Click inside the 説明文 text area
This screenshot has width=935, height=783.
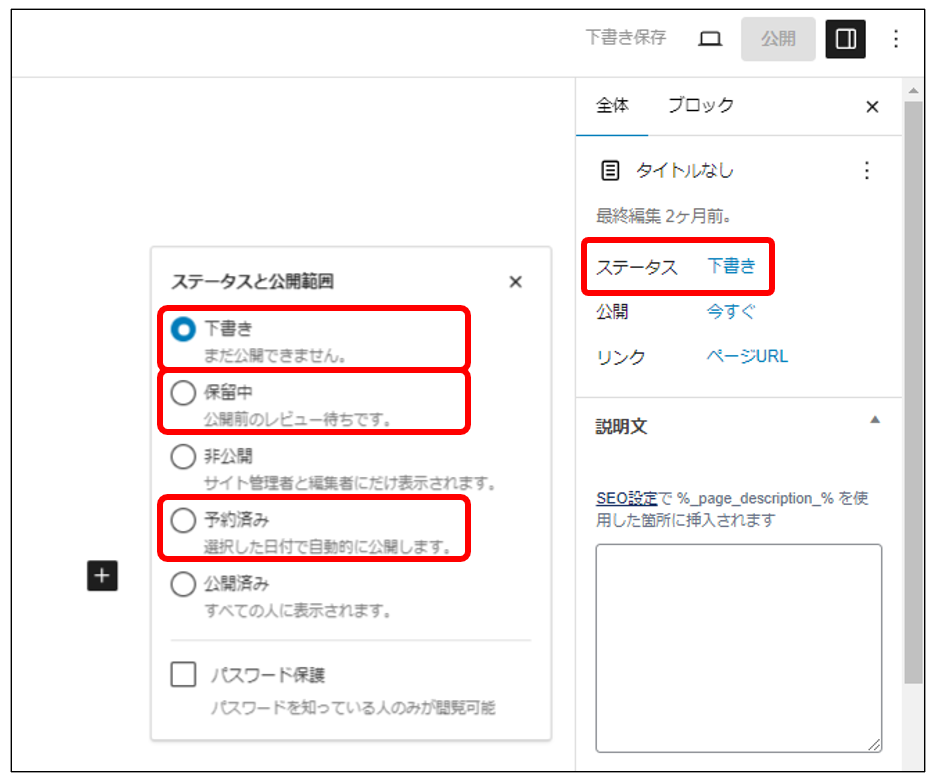click(738, 647)
